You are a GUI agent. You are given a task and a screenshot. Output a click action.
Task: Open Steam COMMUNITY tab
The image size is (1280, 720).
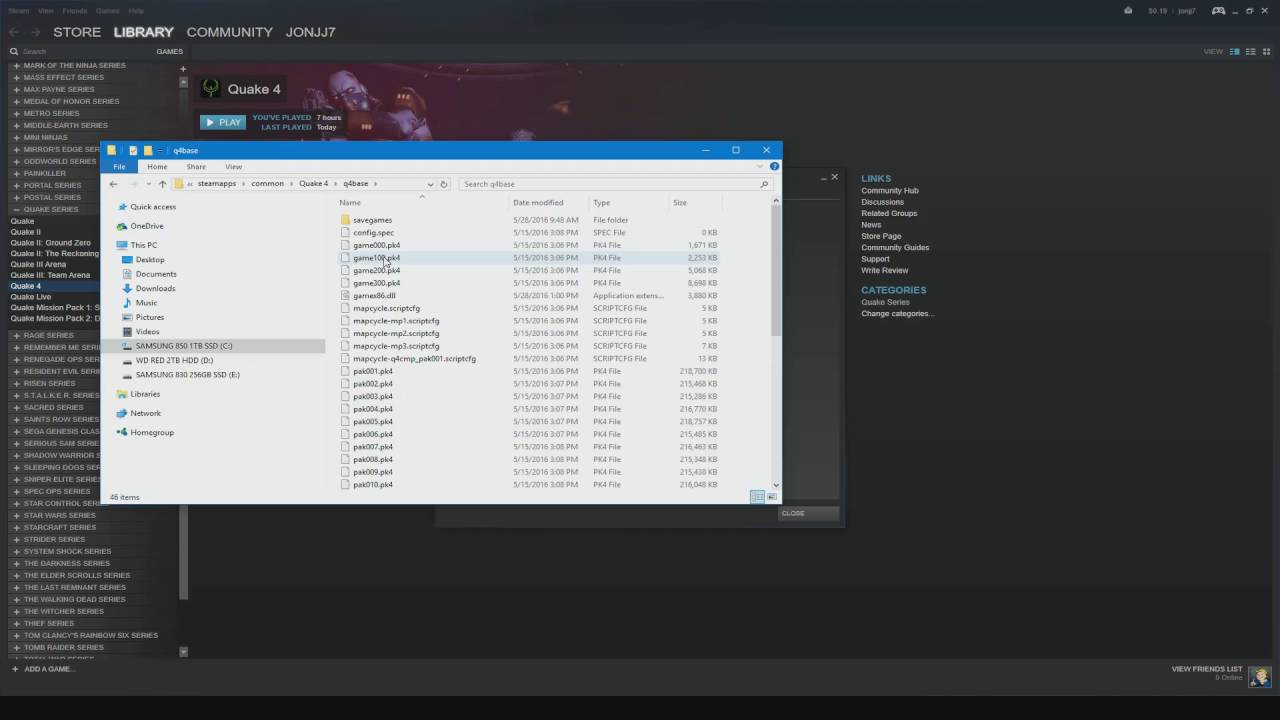229,32
